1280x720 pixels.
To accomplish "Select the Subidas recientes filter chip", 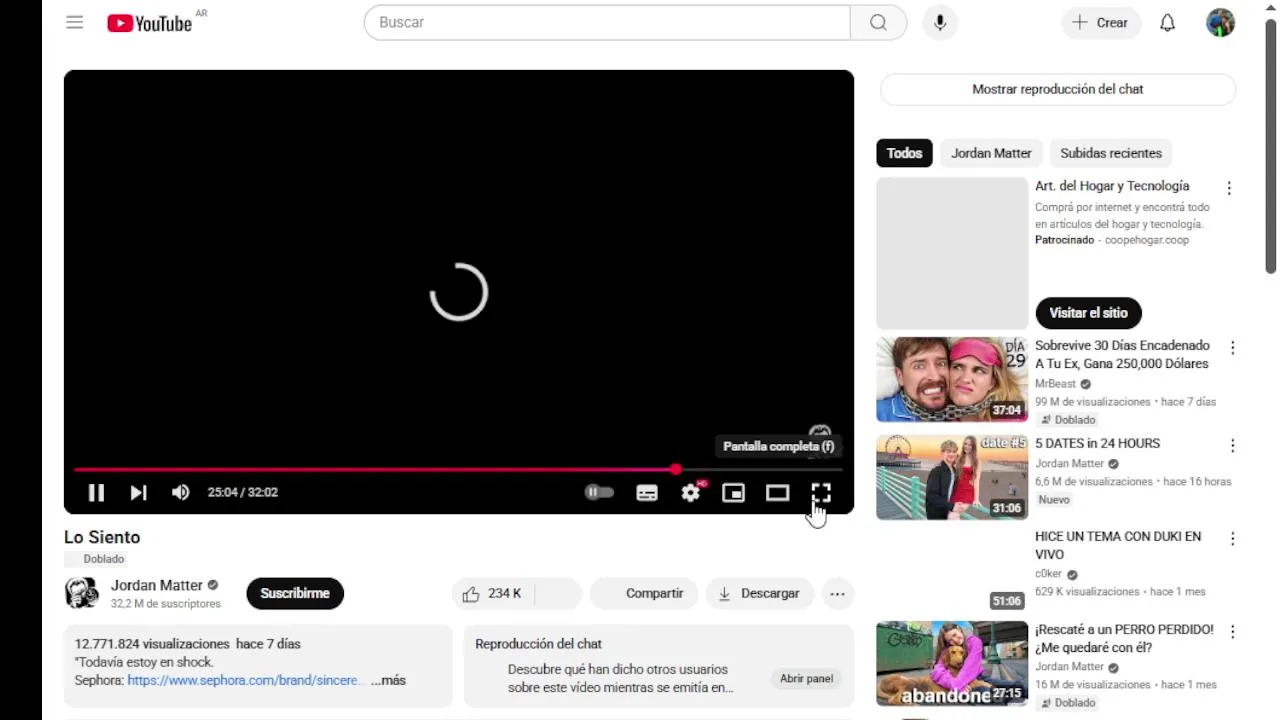I will coord(1111,153).
